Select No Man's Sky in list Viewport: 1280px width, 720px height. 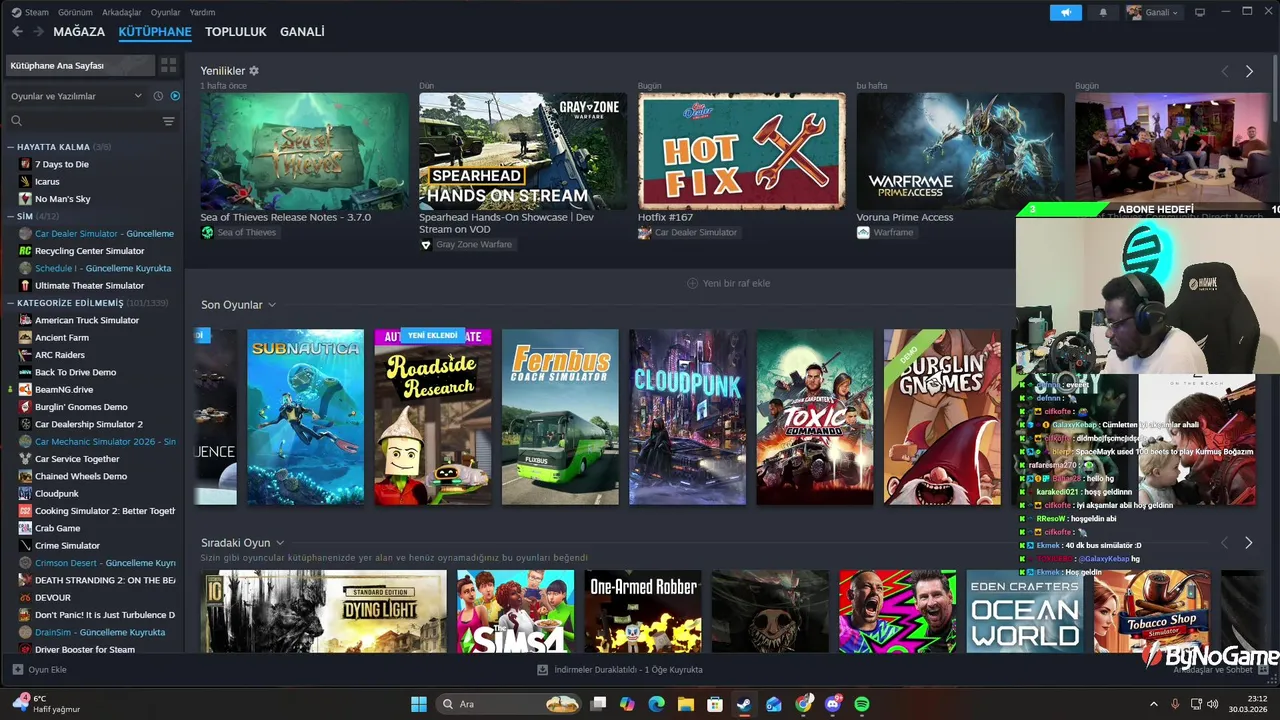pyautogui.click(x=62, y=199)
